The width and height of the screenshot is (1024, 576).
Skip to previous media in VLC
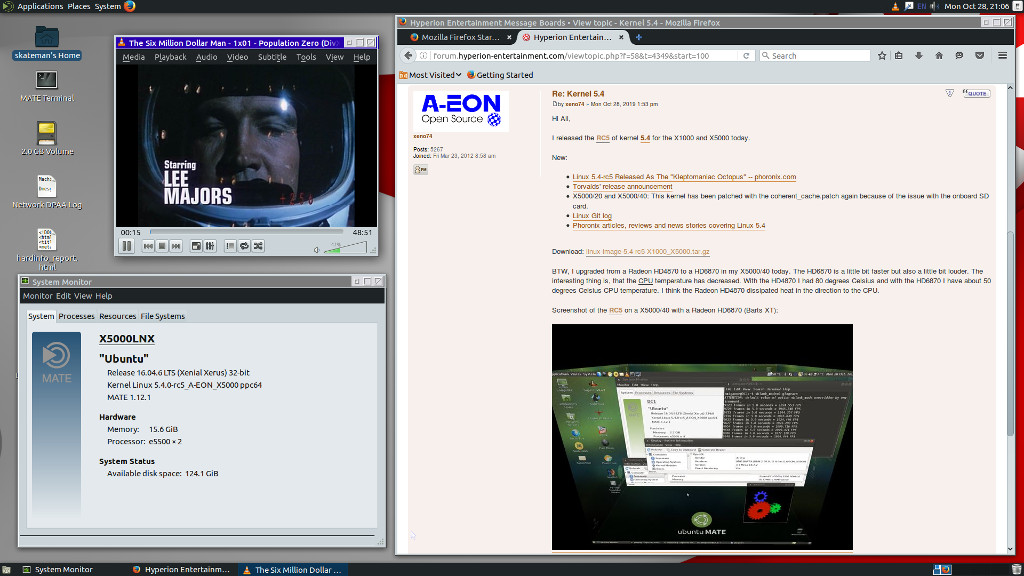[148, 246]
